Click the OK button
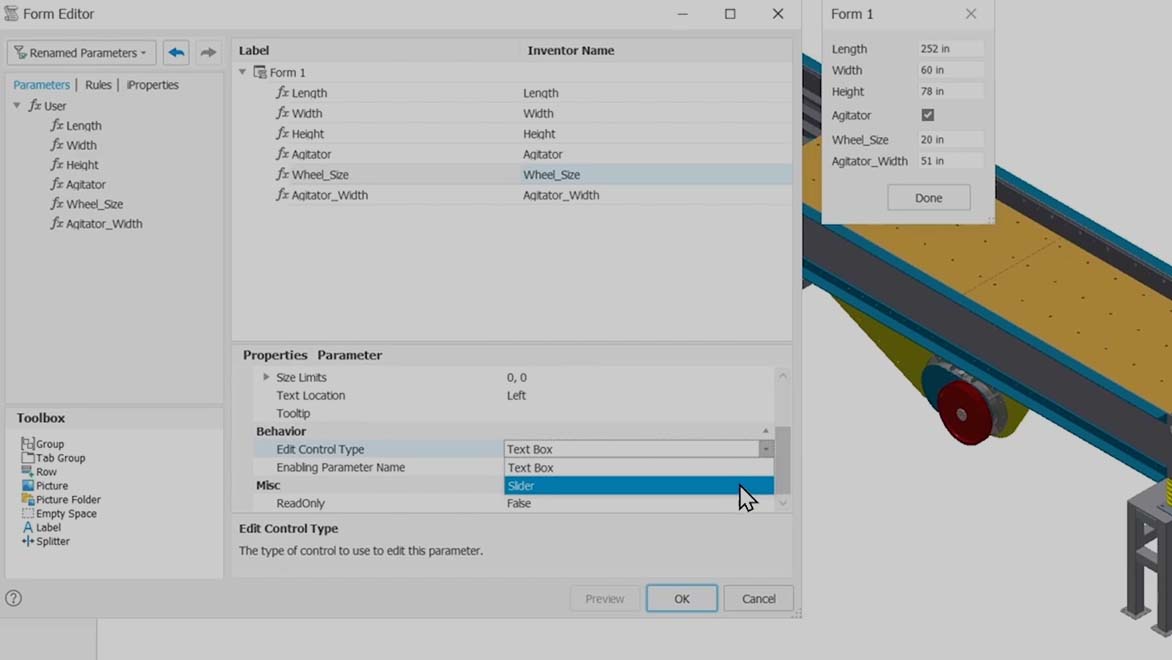This screenshot has height=660, width=1172. point(681,598)
